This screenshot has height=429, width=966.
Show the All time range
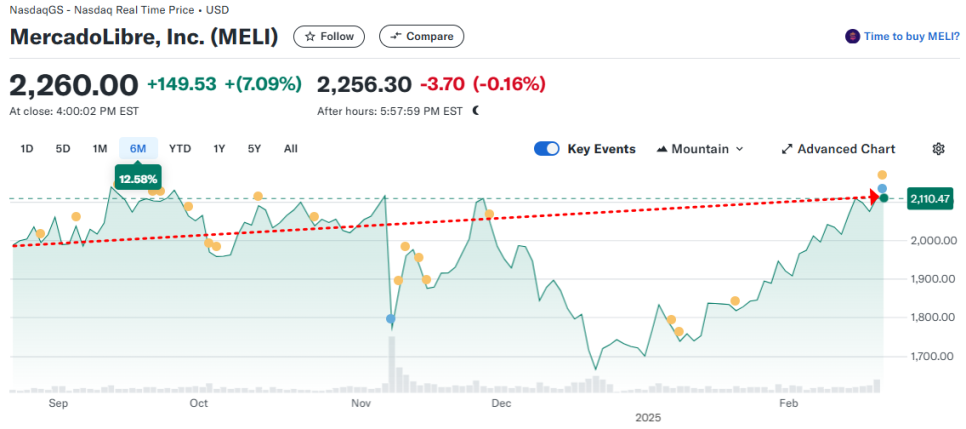(x=291, y=149)
